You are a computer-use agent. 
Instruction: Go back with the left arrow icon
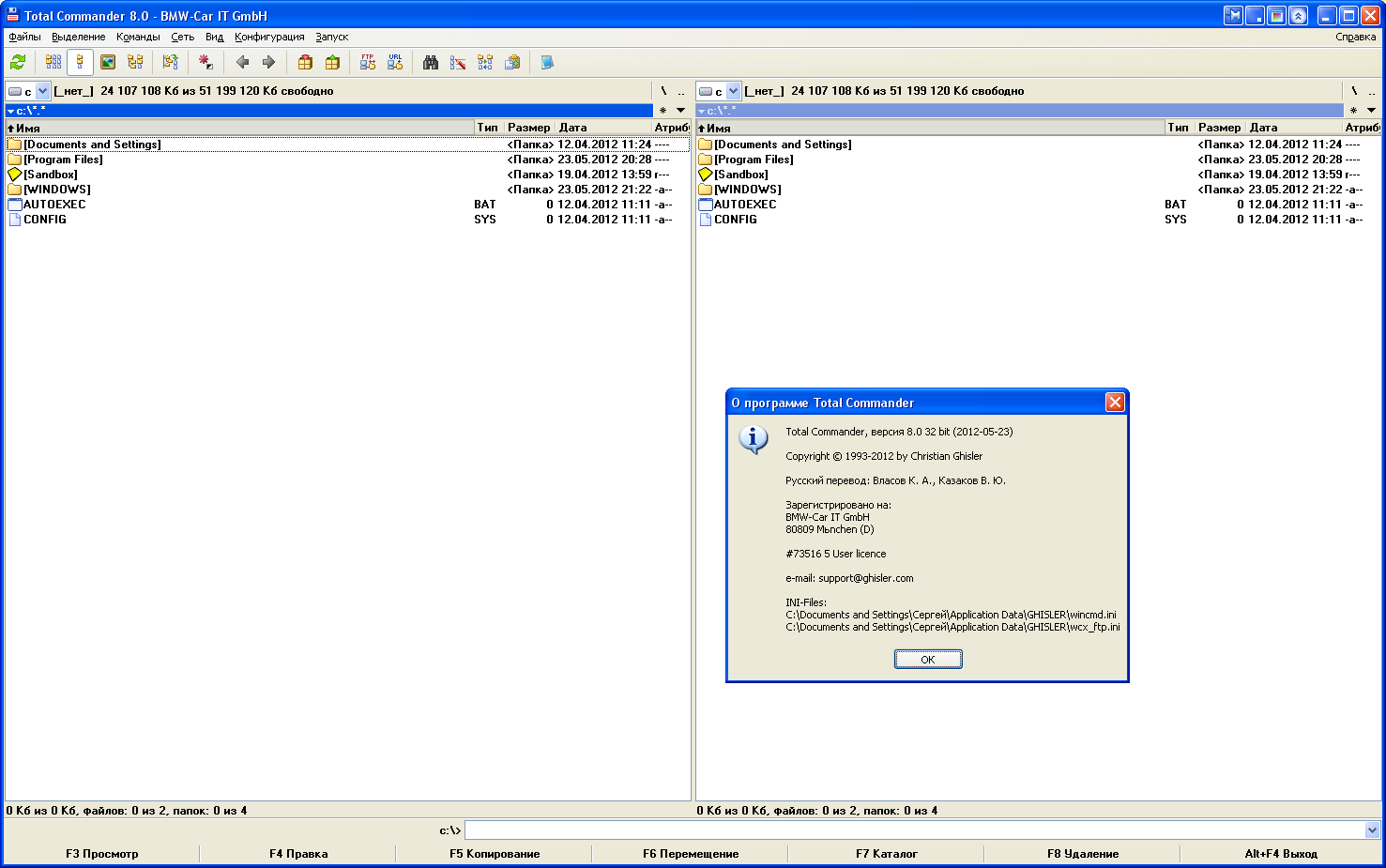[242, 62]
